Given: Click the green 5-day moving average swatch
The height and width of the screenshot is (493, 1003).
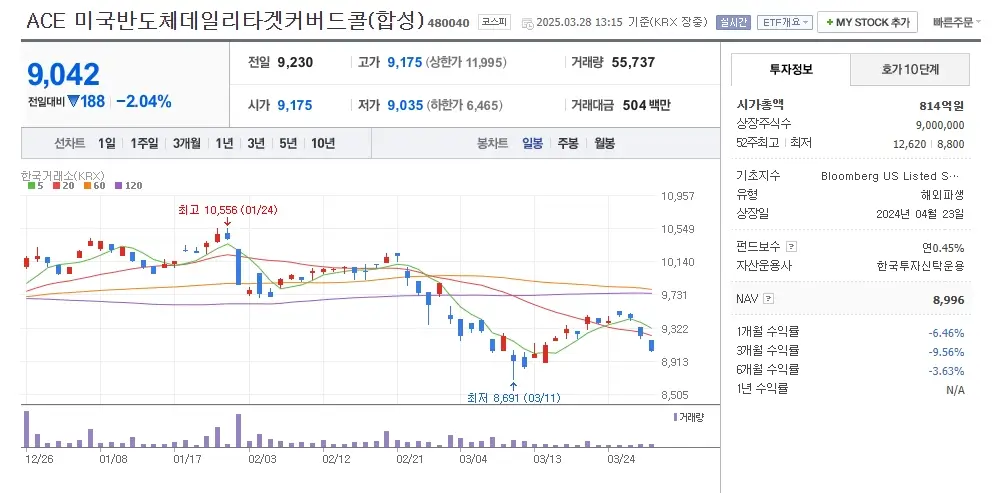Looking at the screenshot, I should [x=31, y=186].
